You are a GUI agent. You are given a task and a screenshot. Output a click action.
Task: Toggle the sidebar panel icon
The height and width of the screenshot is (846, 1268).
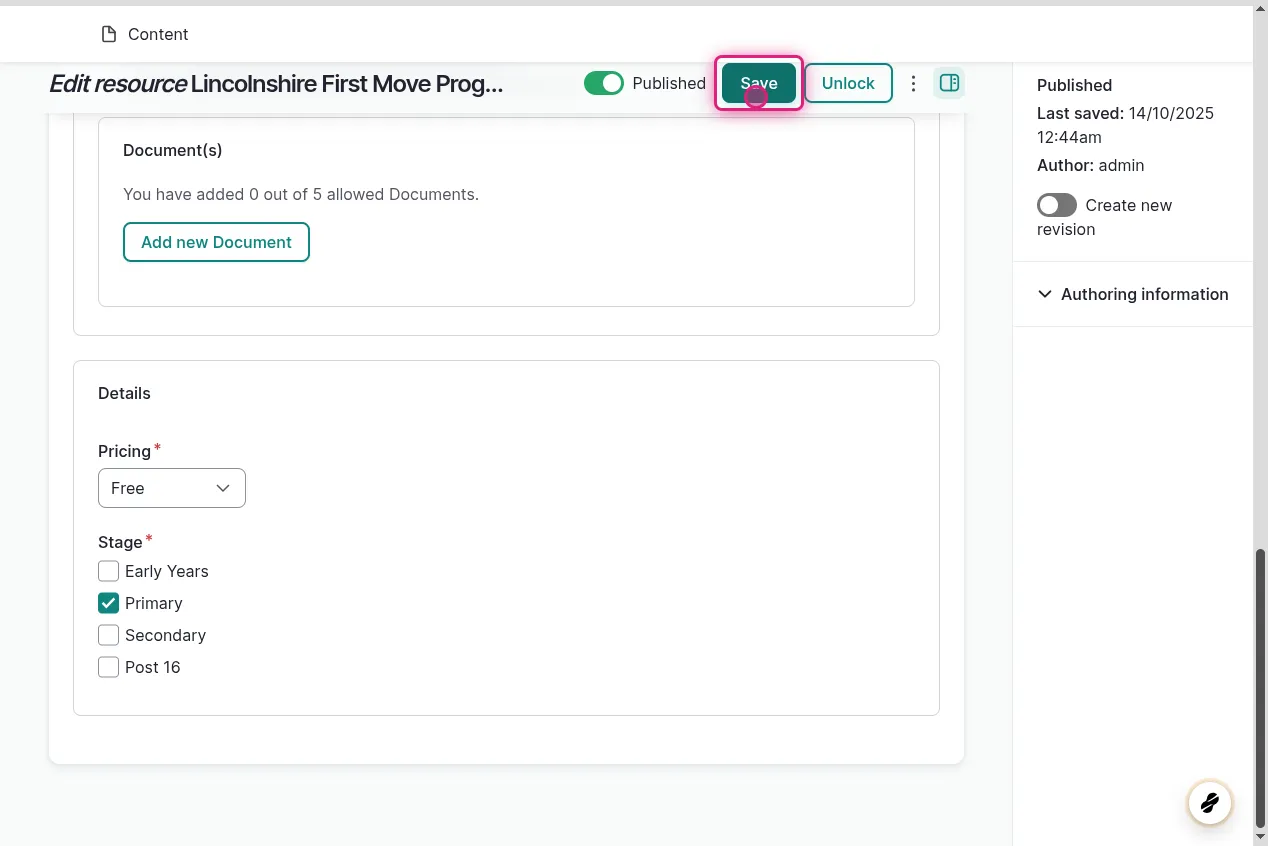(x=949, y=83)
